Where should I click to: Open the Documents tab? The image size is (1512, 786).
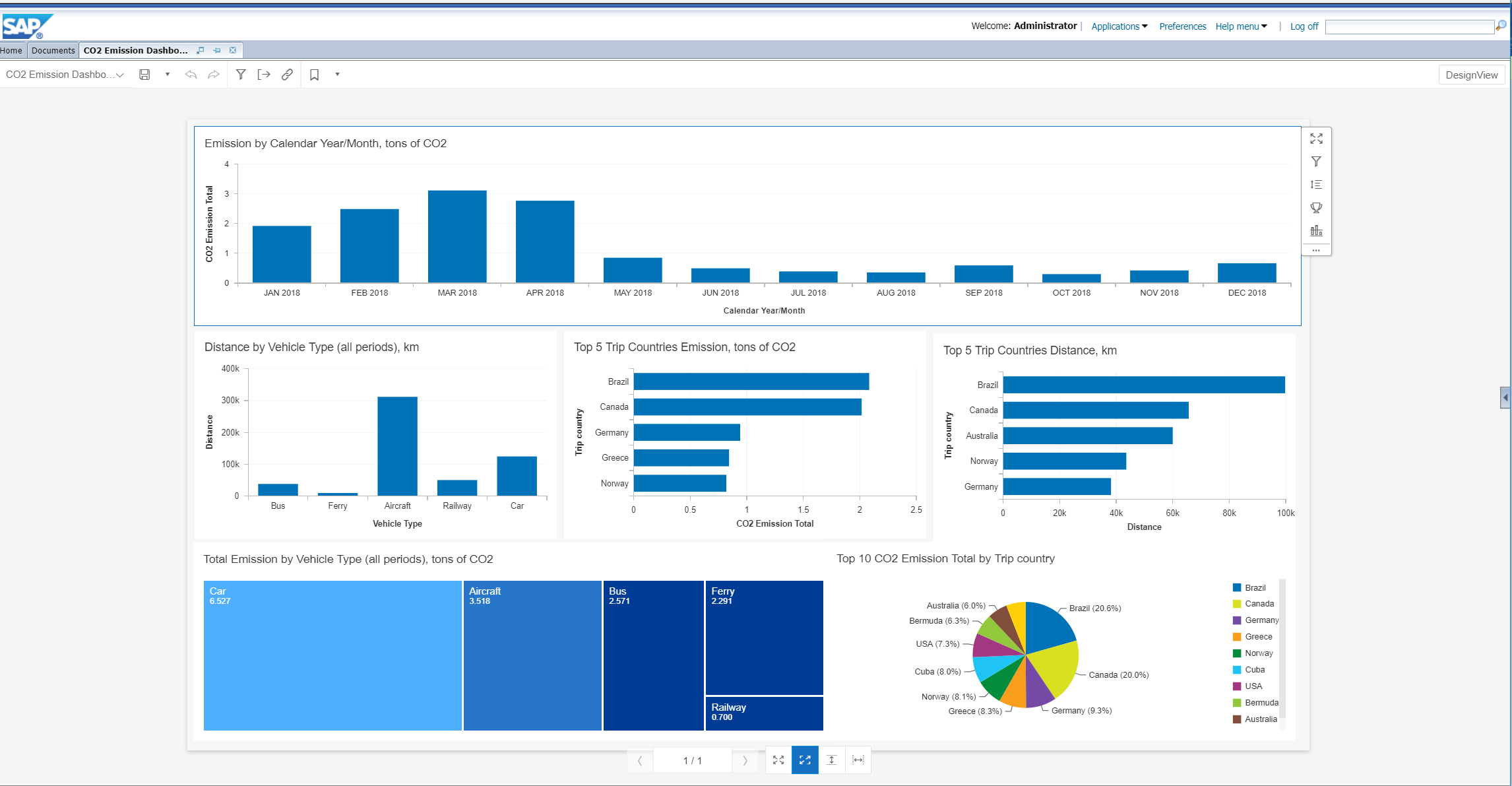point(53,50)
